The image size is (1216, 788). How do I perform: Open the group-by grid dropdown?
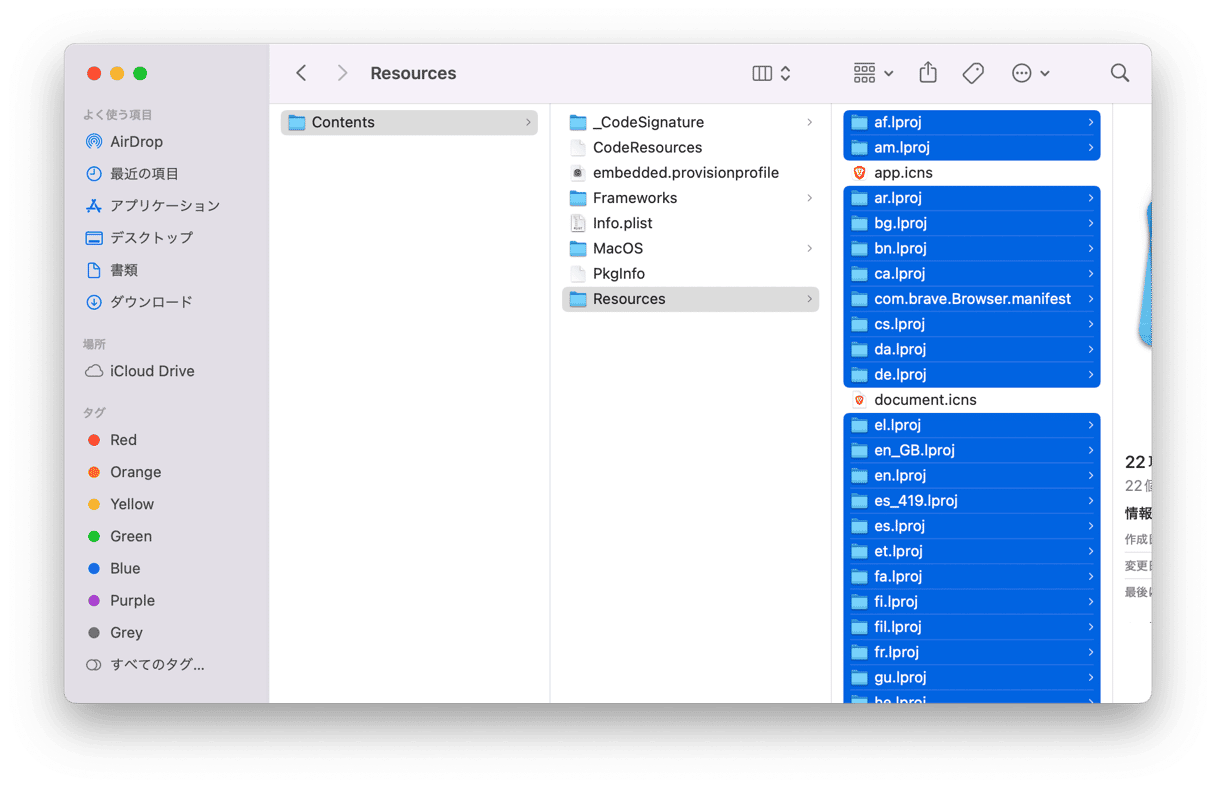[x=873, y=73]
